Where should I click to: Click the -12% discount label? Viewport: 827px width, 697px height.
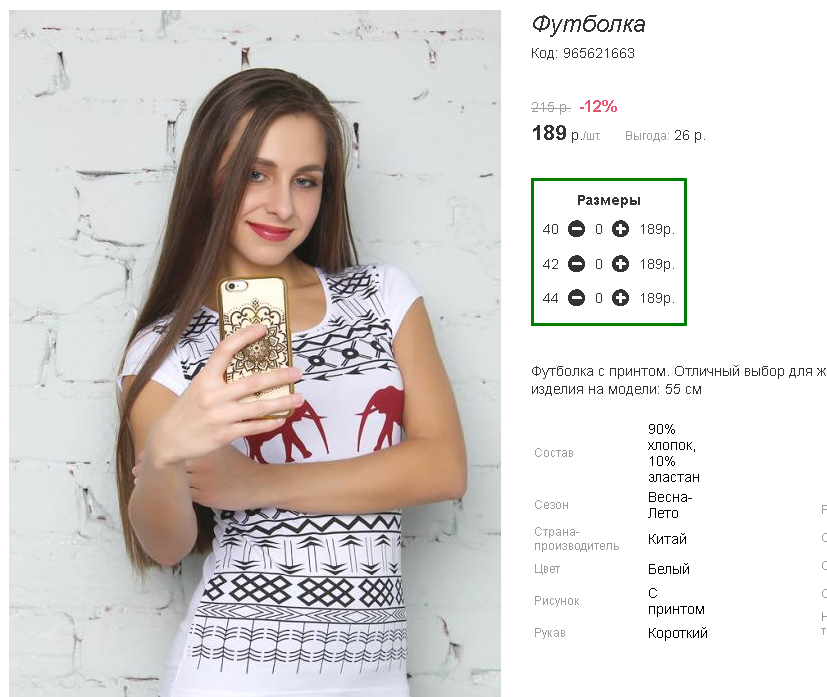tap(598, 107)
